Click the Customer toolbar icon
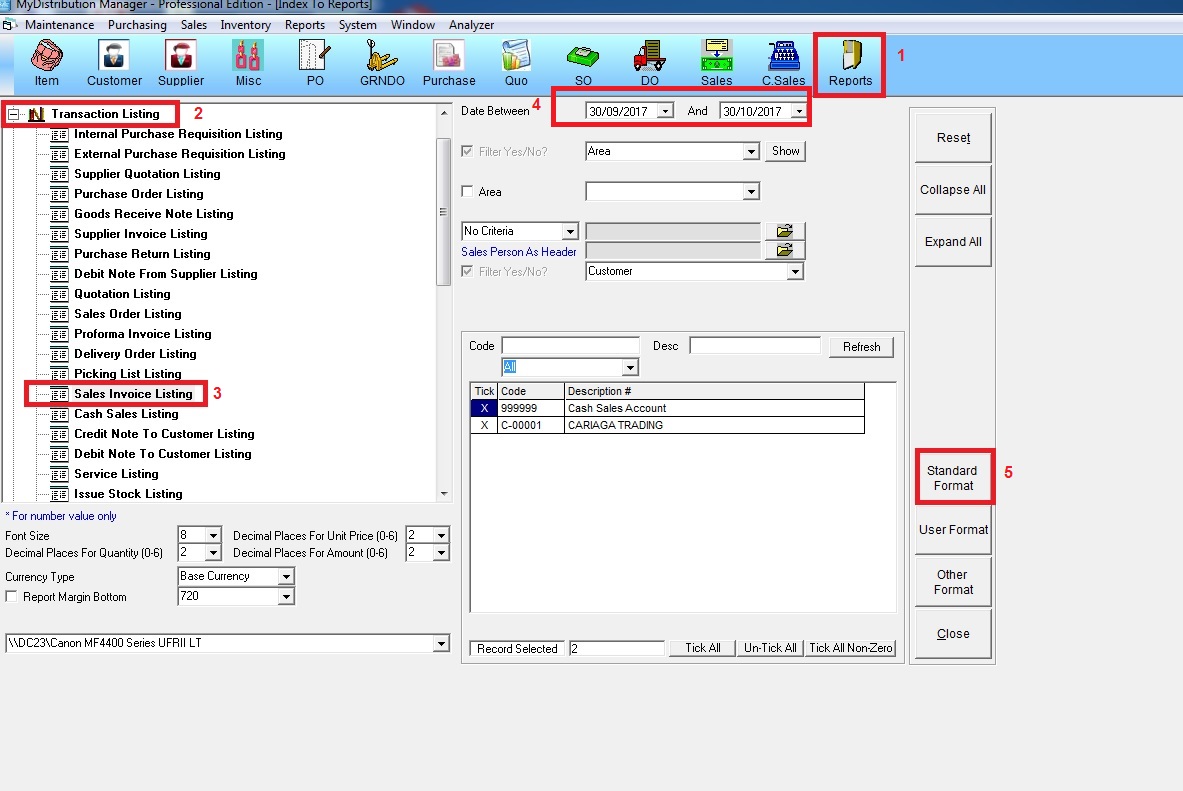The height and width of the screenshot is (791, 1183). pos(114,62)
